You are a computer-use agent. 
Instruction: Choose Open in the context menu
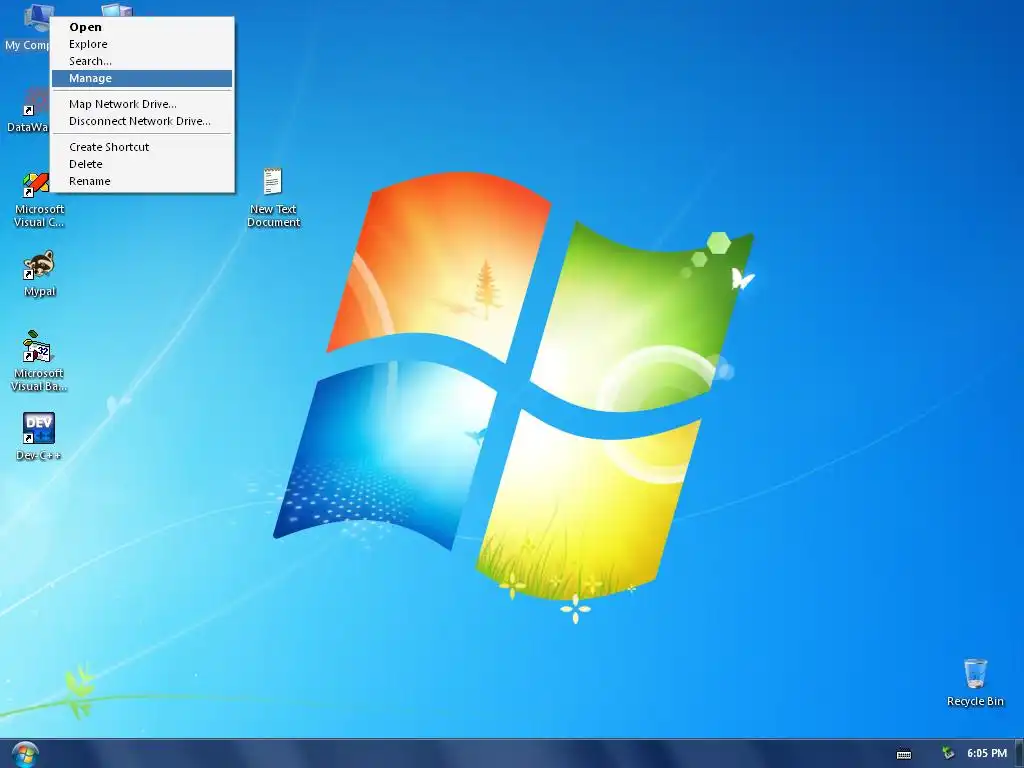(142, 27)
